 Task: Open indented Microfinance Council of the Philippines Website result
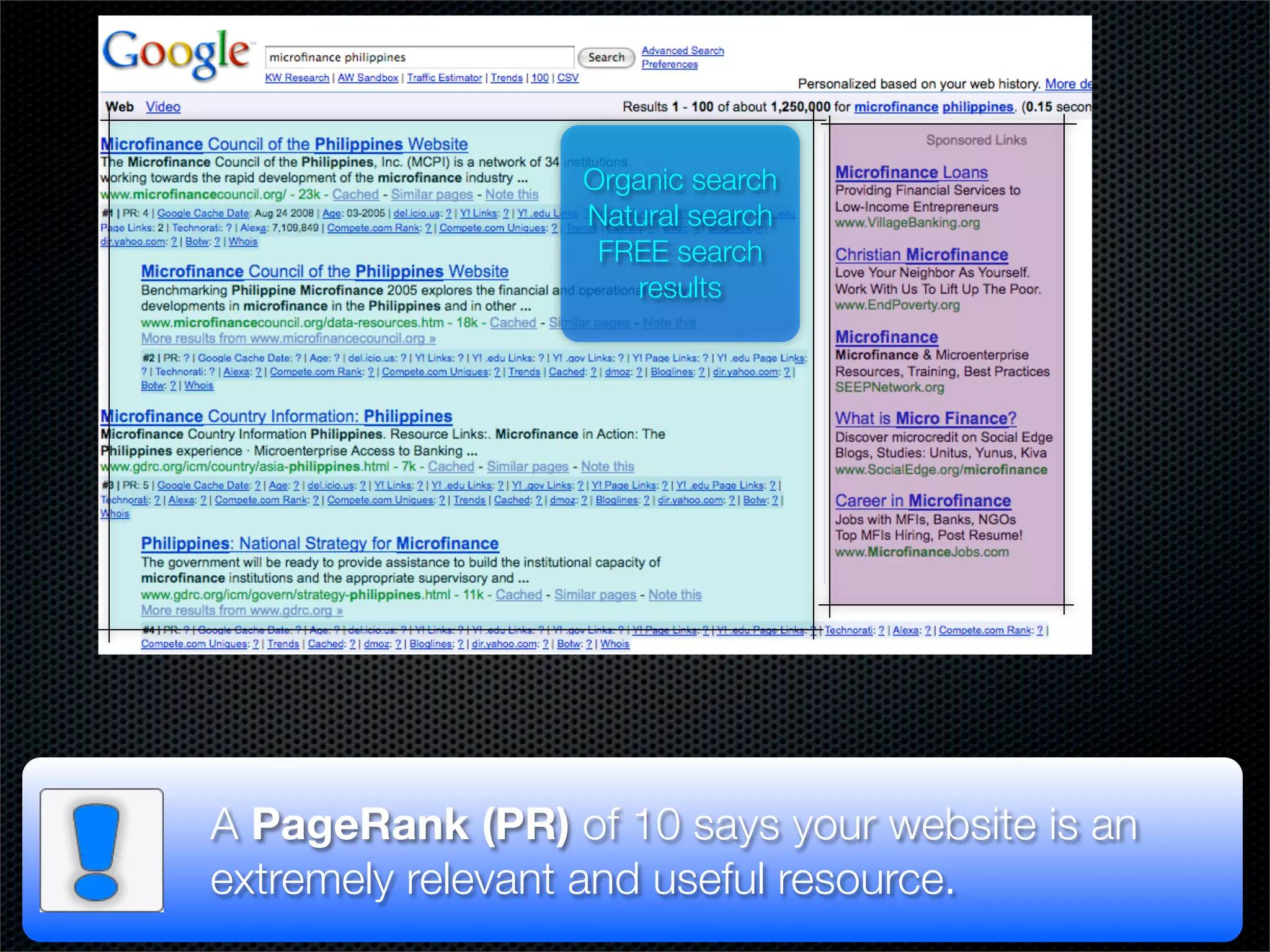click(x=324, y=271)
